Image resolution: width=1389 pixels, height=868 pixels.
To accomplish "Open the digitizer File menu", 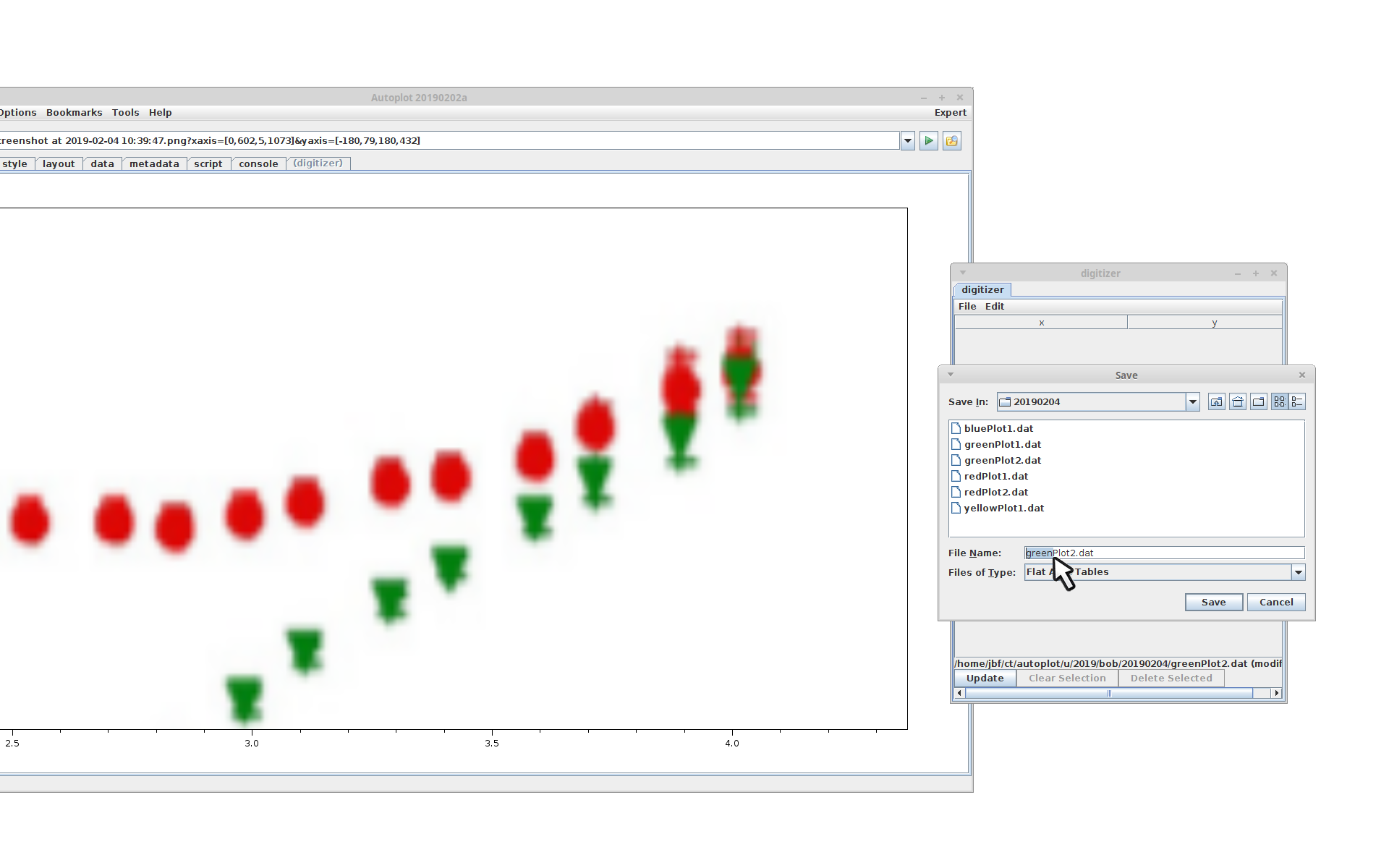I will 967,307.
